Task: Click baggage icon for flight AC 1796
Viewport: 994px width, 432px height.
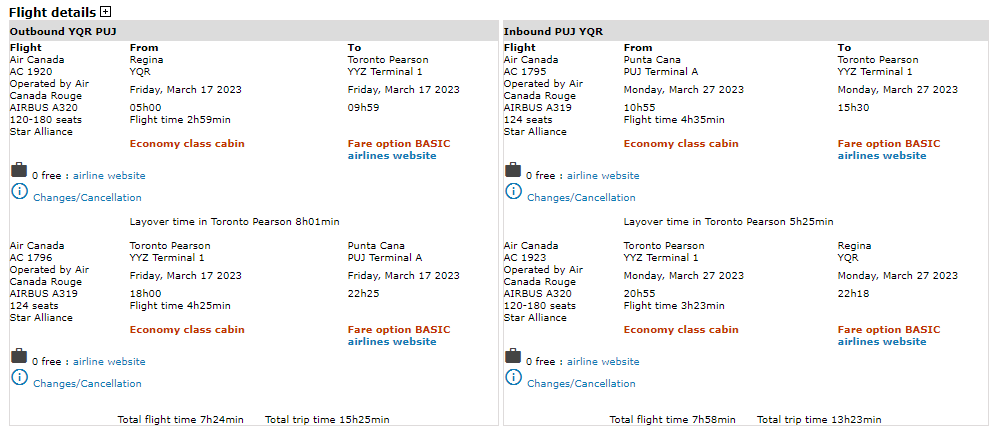Action: pyautogui.click(x=19, y=357)
